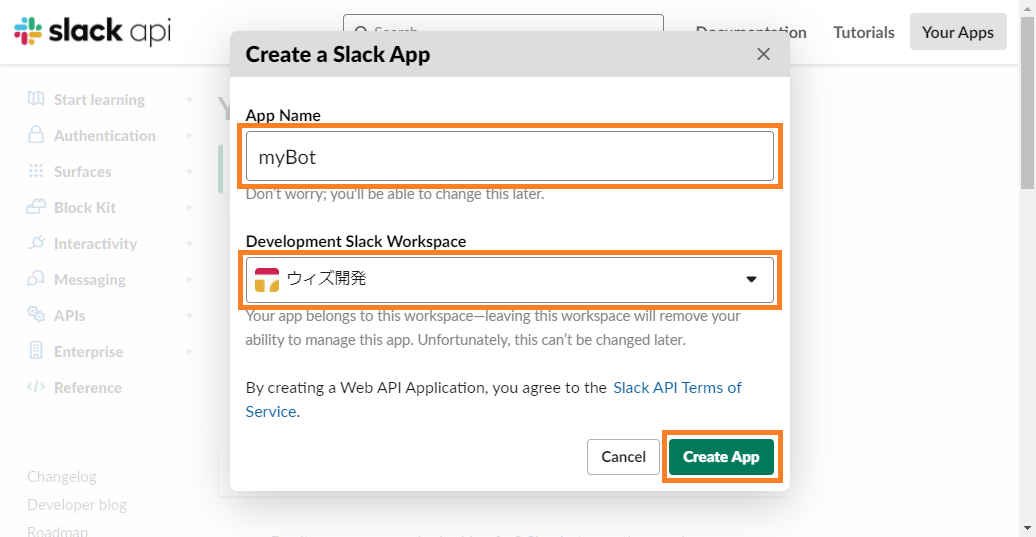This screenshot has height=537, width=1036.
Task: Open the Development Slack Workspace dropdown arrow
Action: [751, 279]
